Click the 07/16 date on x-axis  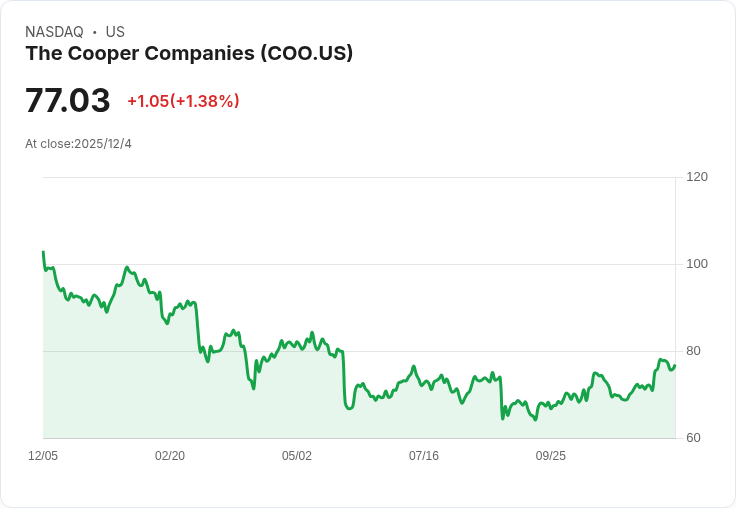(x=424, y=456)
